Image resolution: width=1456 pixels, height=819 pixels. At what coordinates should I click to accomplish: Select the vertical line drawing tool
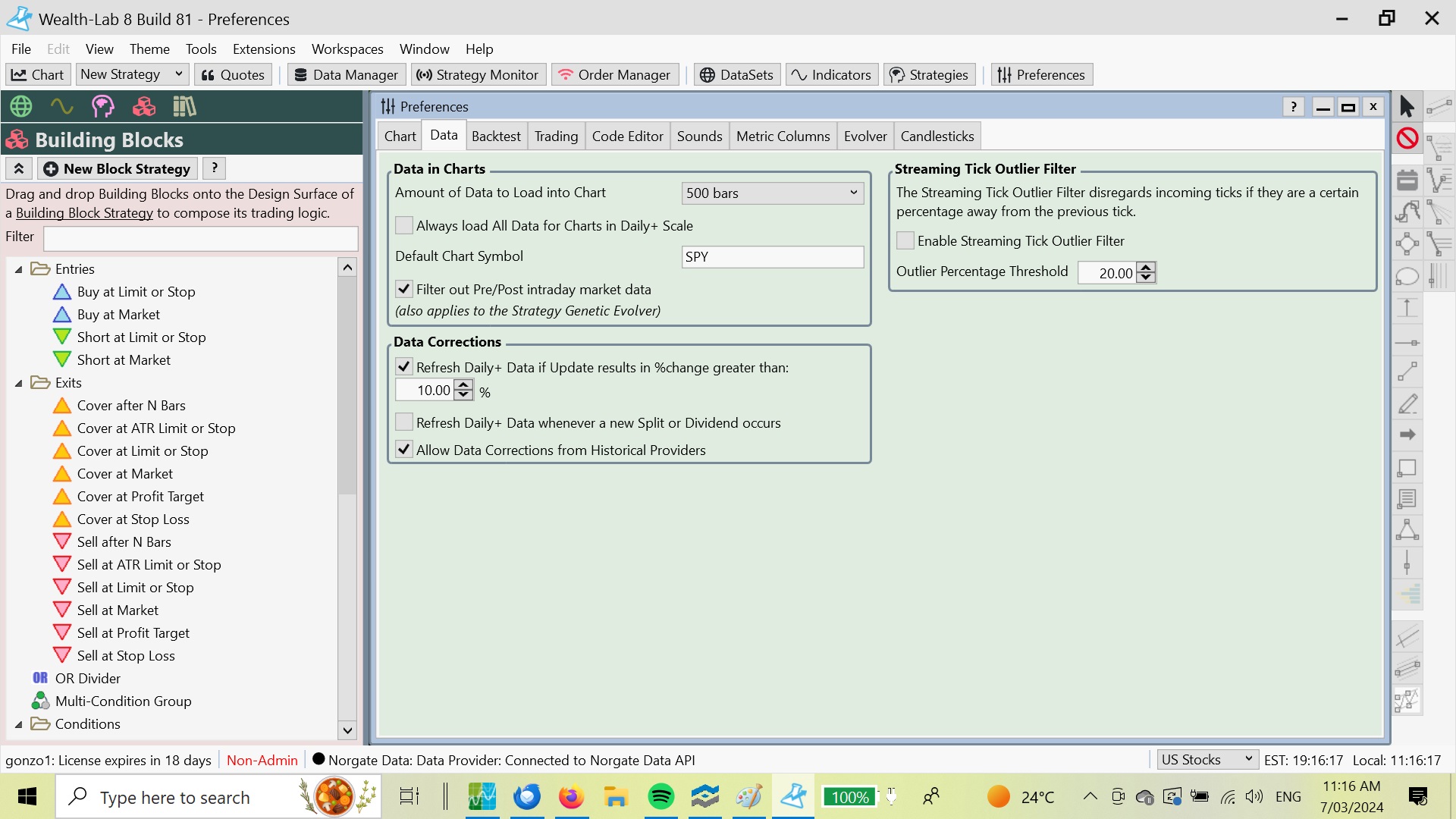coord(1407,563)
